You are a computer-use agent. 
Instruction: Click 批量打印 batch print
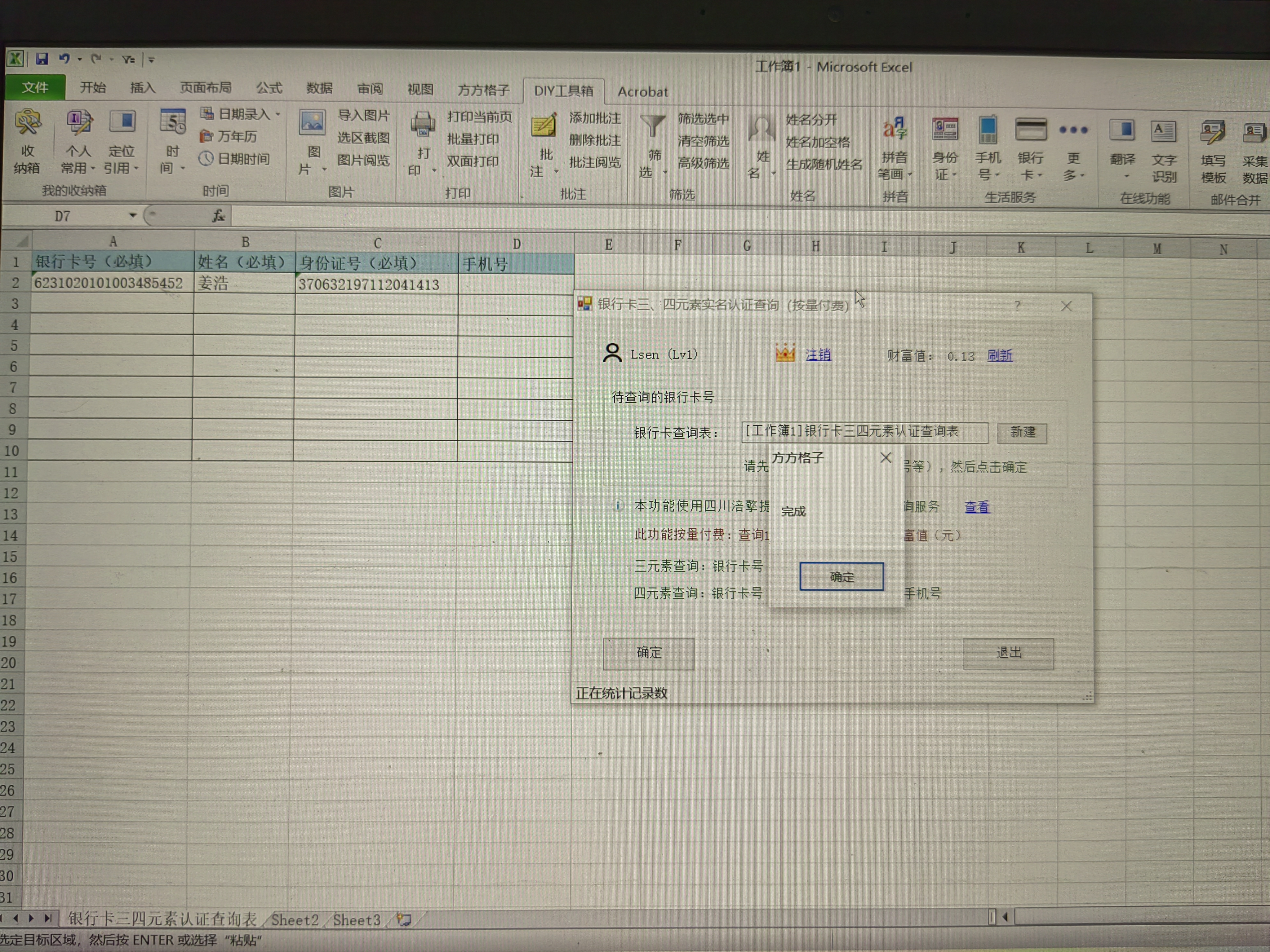[473, 139]
